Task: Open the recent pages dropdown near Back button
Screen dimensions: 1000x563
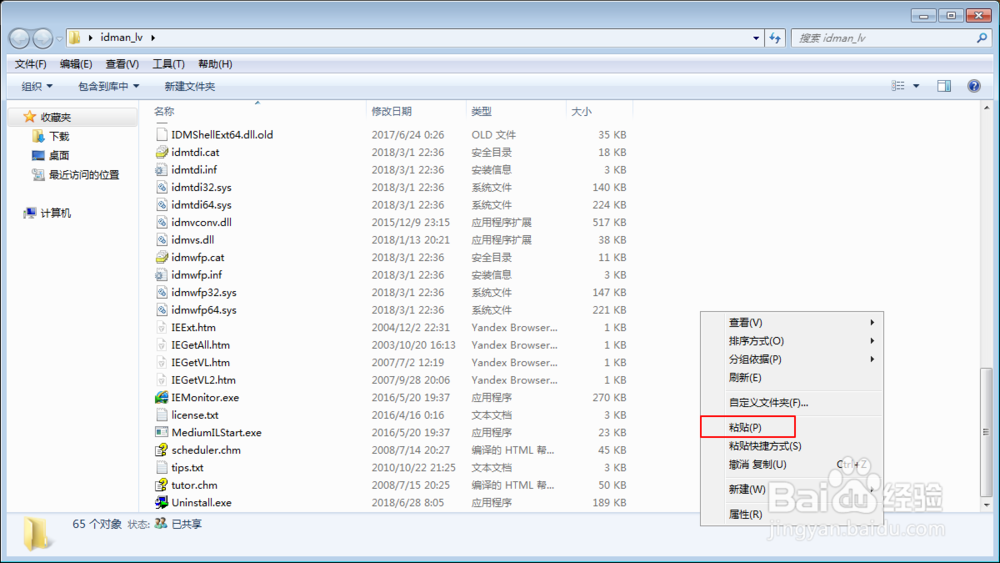Action: click(59, 38)
